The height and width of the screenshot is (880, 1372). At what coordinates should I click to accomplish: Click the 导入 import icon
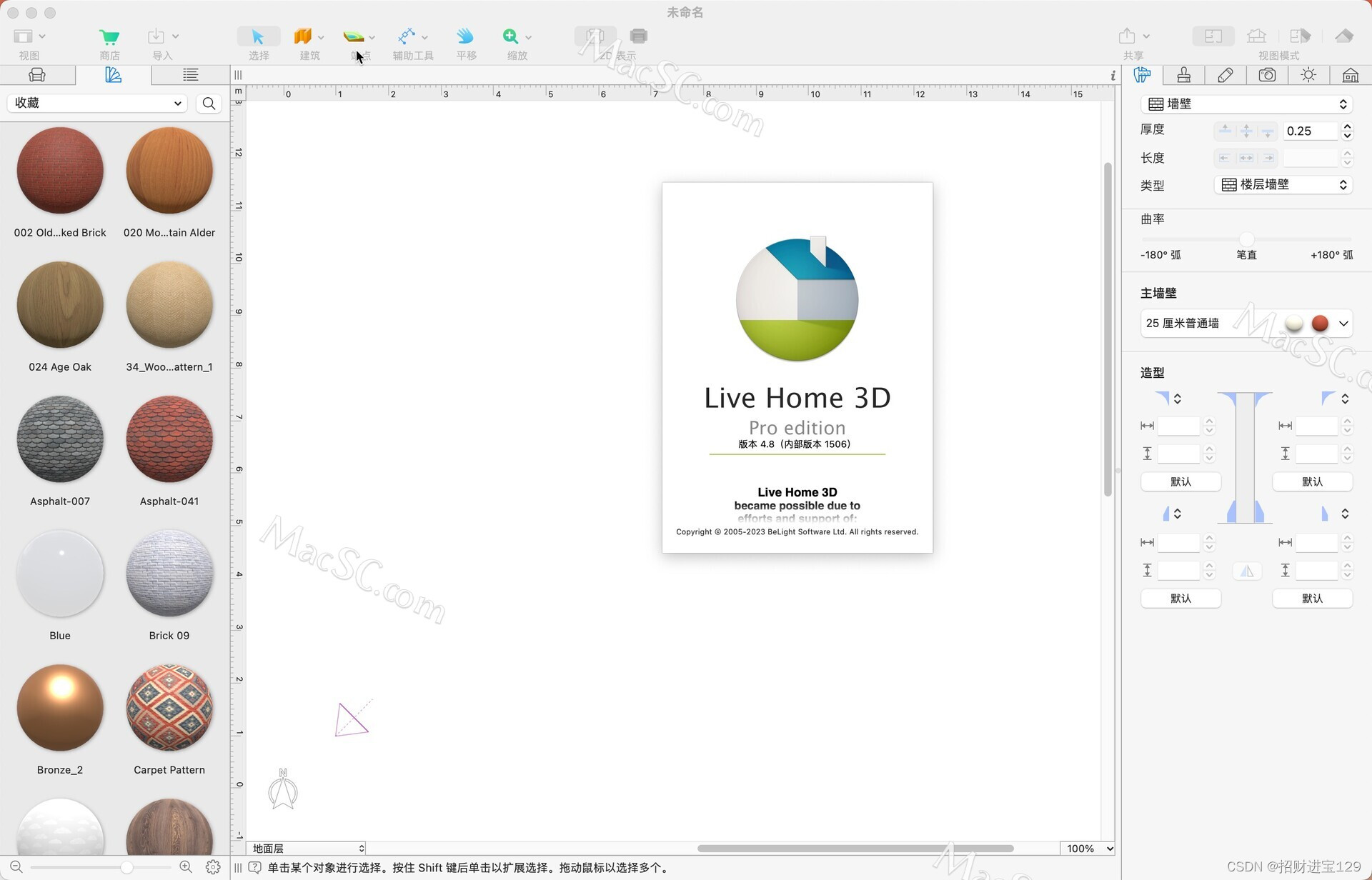[x=156, y=36]
